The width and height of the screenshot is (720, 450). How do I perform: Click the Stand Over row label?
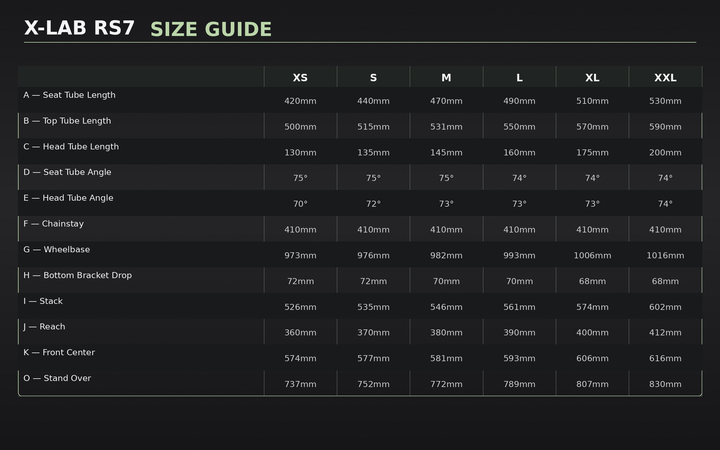57,378
